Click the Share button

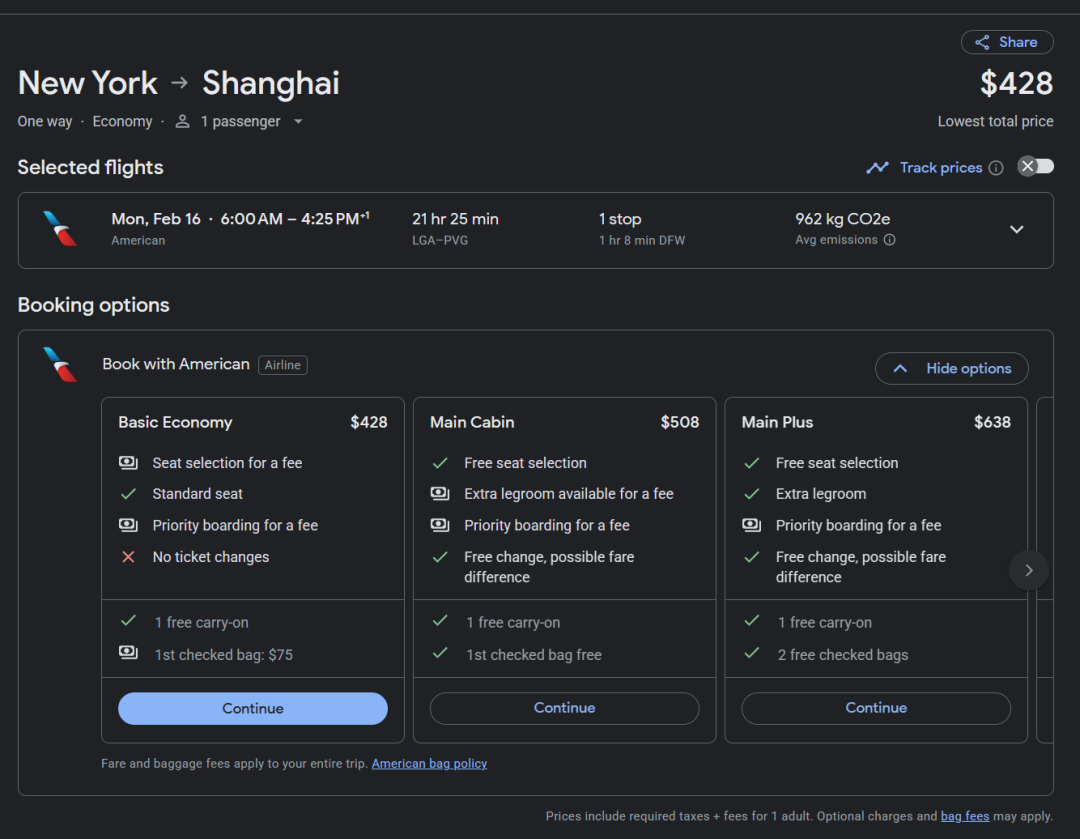coord(1006,42)
